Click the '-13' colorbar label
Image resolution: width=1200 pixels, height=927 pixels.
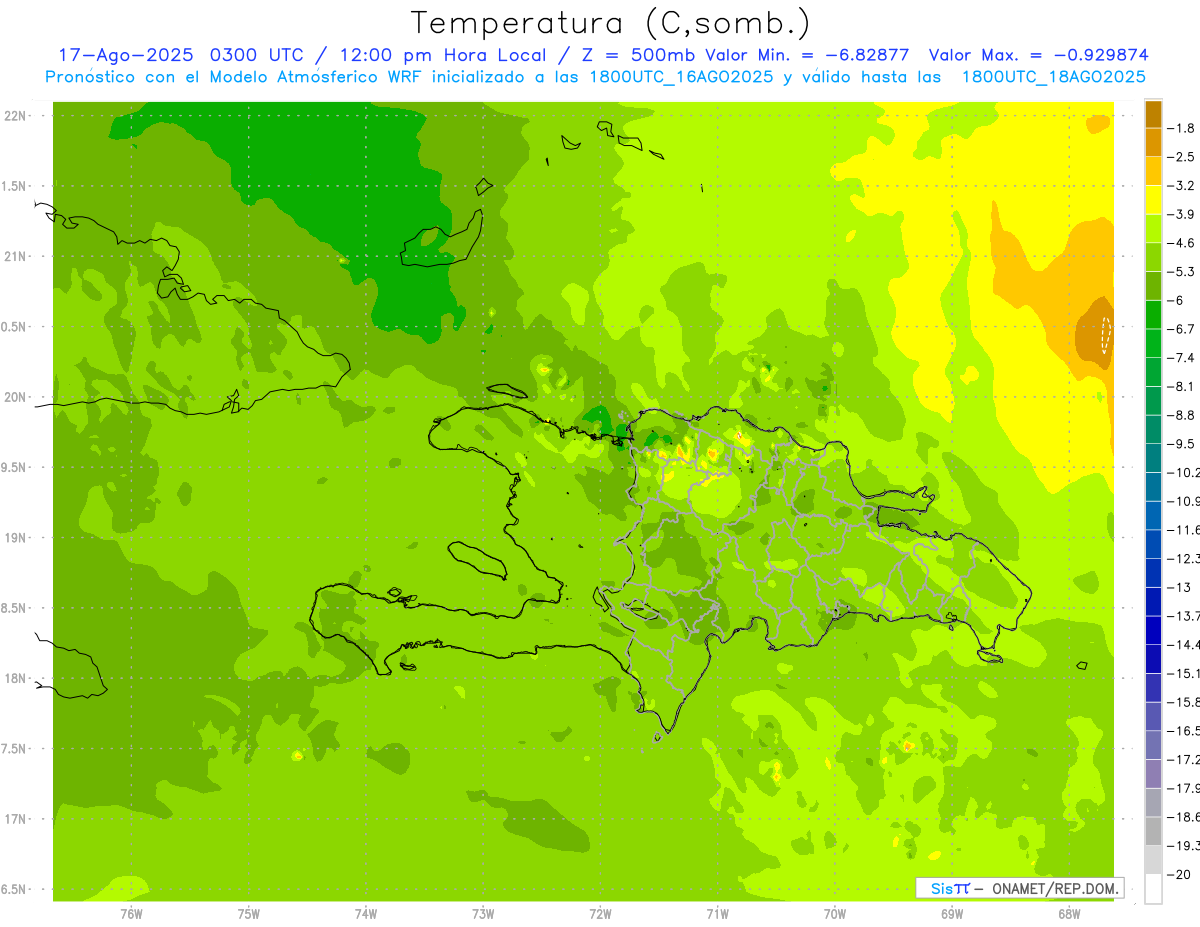click(x=1179, y=587)
